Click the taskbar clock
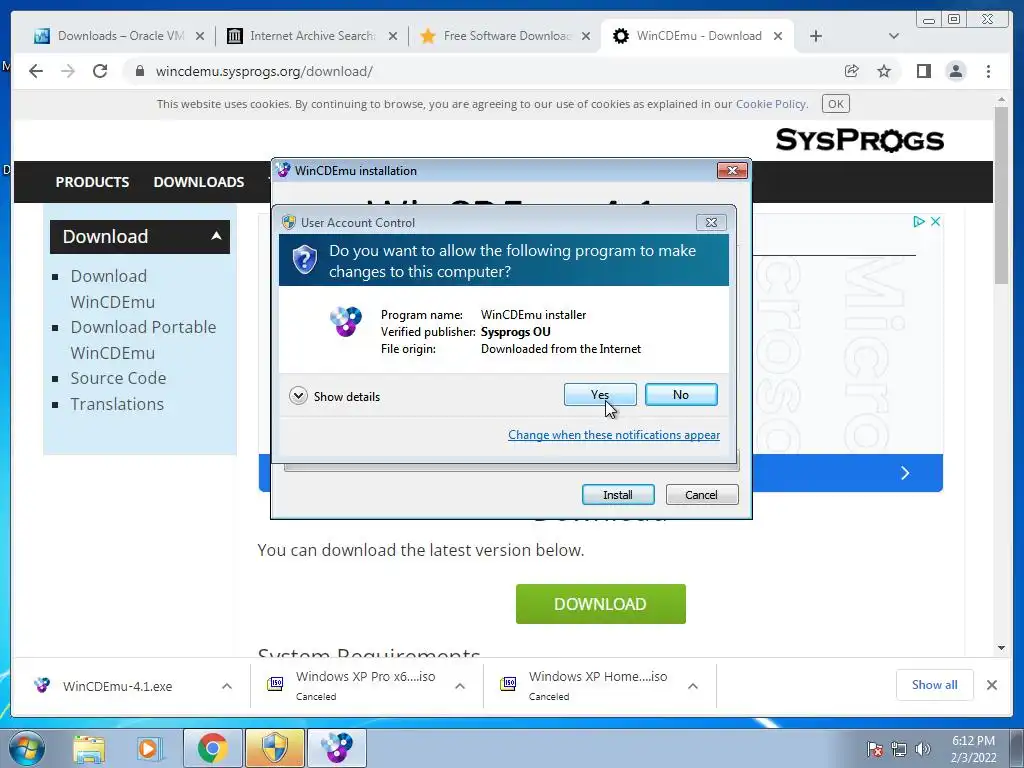 click(x=973, y=749)
